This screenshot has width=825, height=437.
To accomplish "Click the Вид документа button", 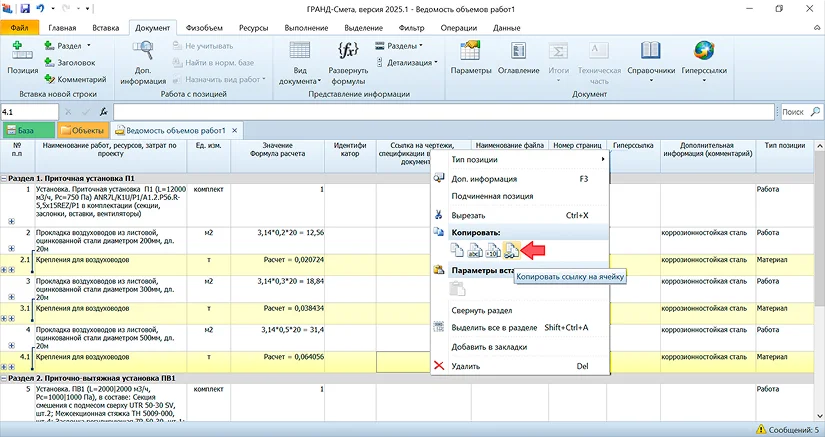I will (x=299, y=63).
